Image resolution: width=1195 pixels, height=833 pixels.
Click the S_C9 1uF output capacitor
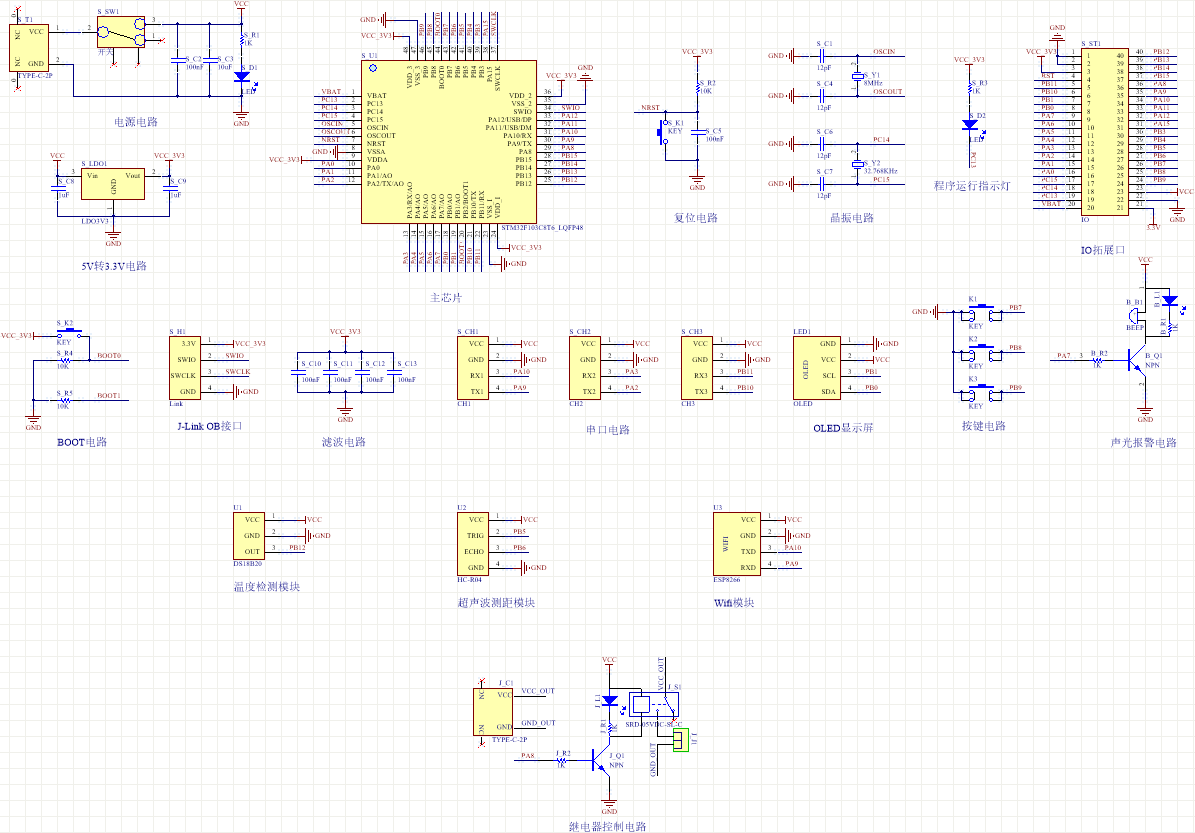pyautogui.click(x=169, y=187)
